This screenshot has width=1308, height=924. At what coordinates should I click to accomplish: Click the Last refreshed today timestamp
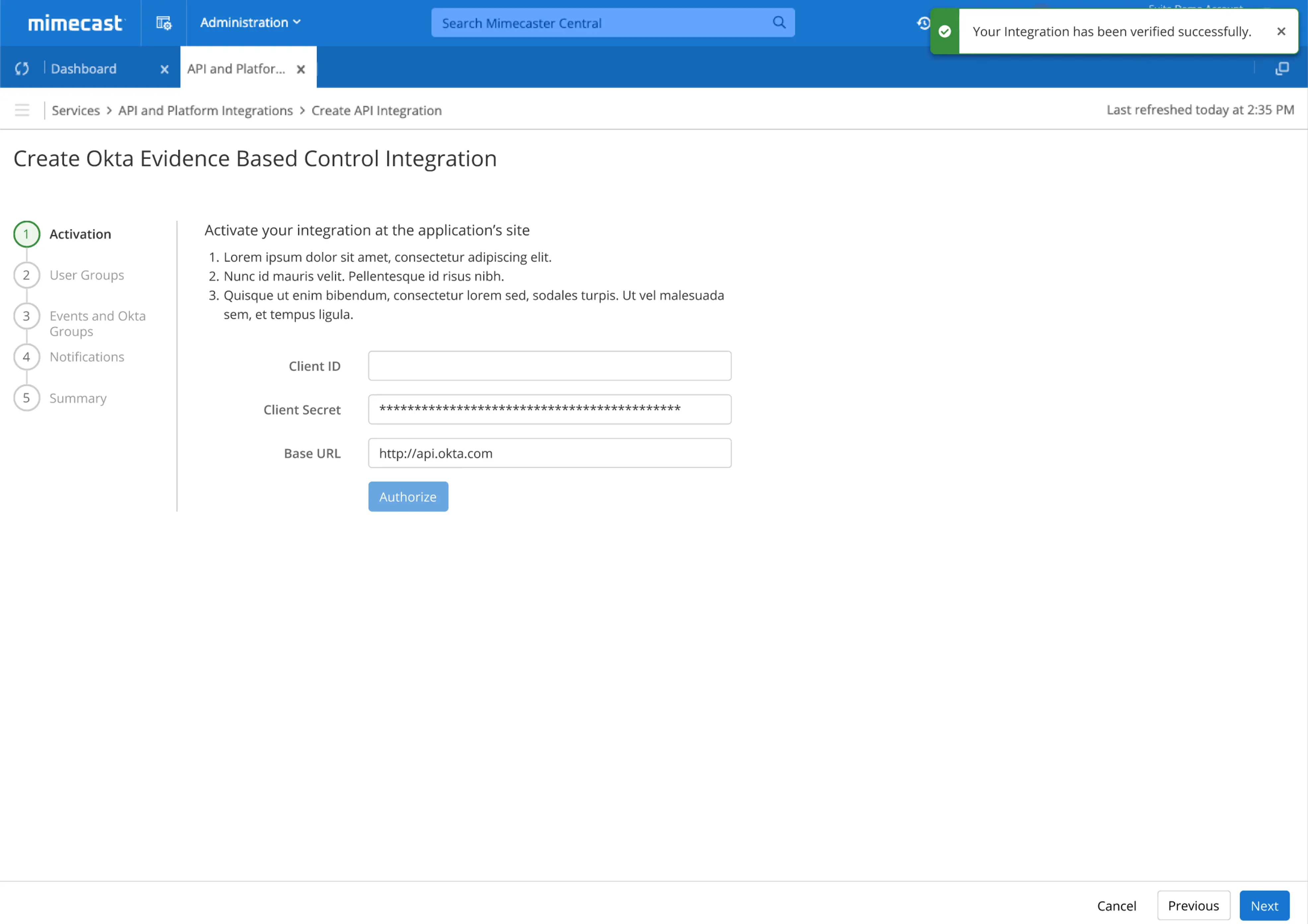pos(1200,110)
